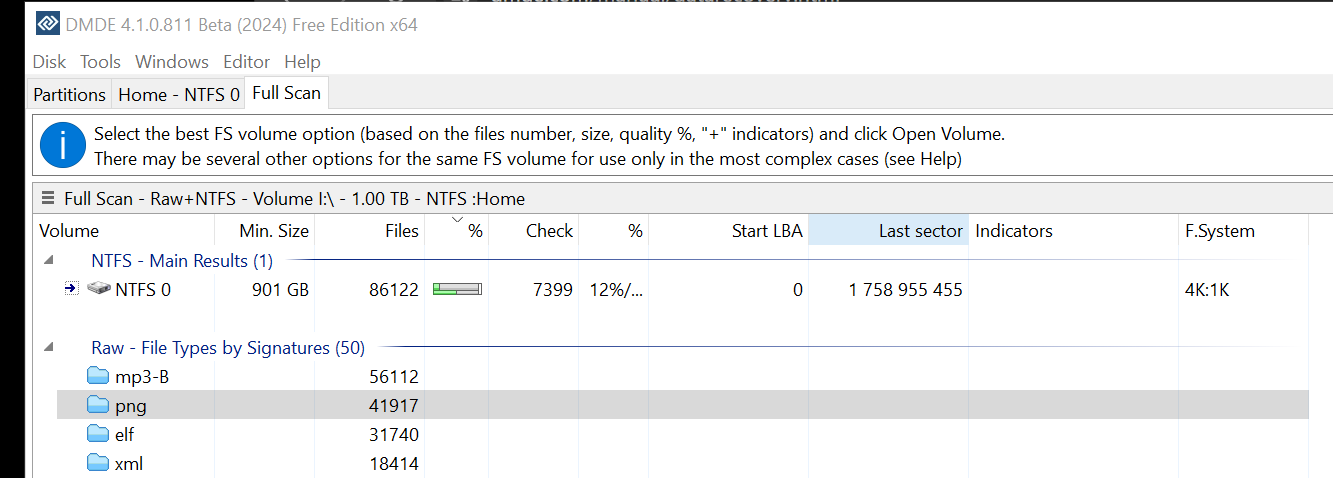The image size is (1333, 478).
Task: Toggle the arrow marker beside NTFS 0
Action: click(x=71, y=289)
